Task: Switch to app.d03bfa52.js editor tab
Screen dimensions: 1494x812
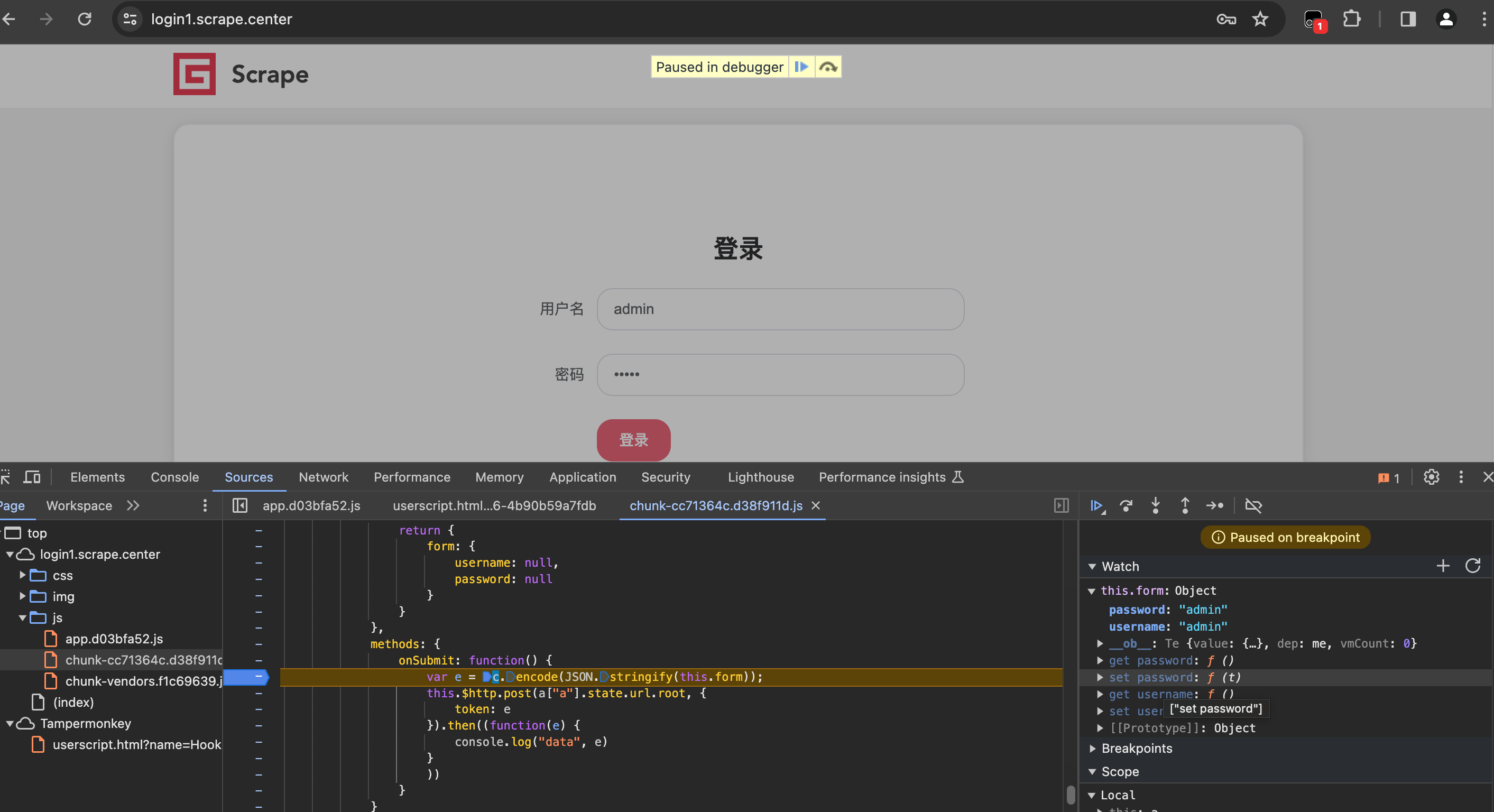Action: [x=311, y=505]
